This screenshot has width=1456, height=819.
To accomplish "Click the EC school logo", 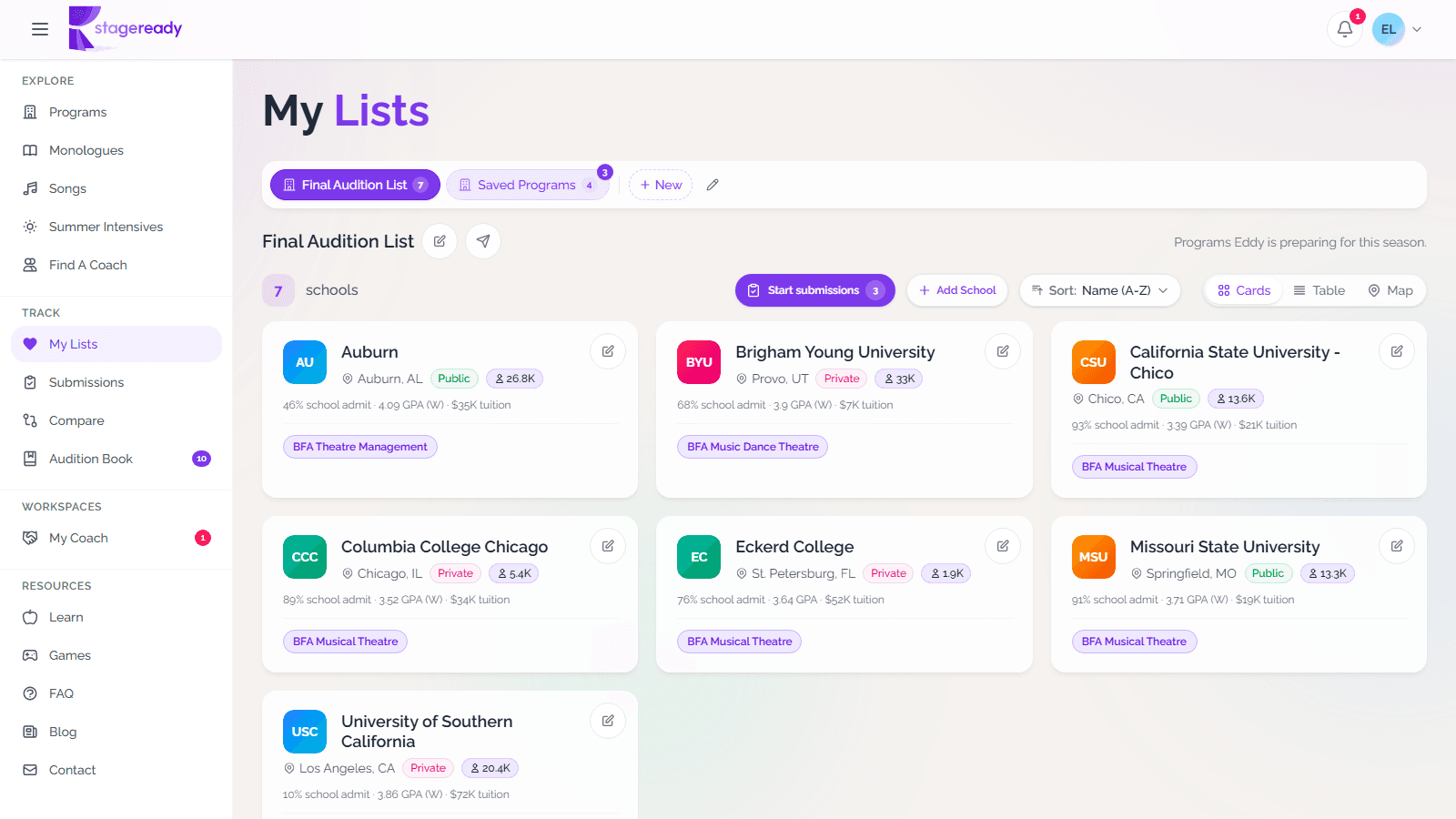I will [x=699, y=557].
